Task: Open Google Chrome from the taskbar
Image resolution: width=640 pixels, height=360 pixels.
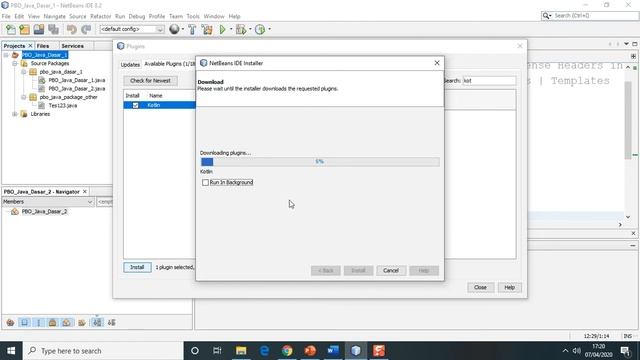Action: click(287, 351)
